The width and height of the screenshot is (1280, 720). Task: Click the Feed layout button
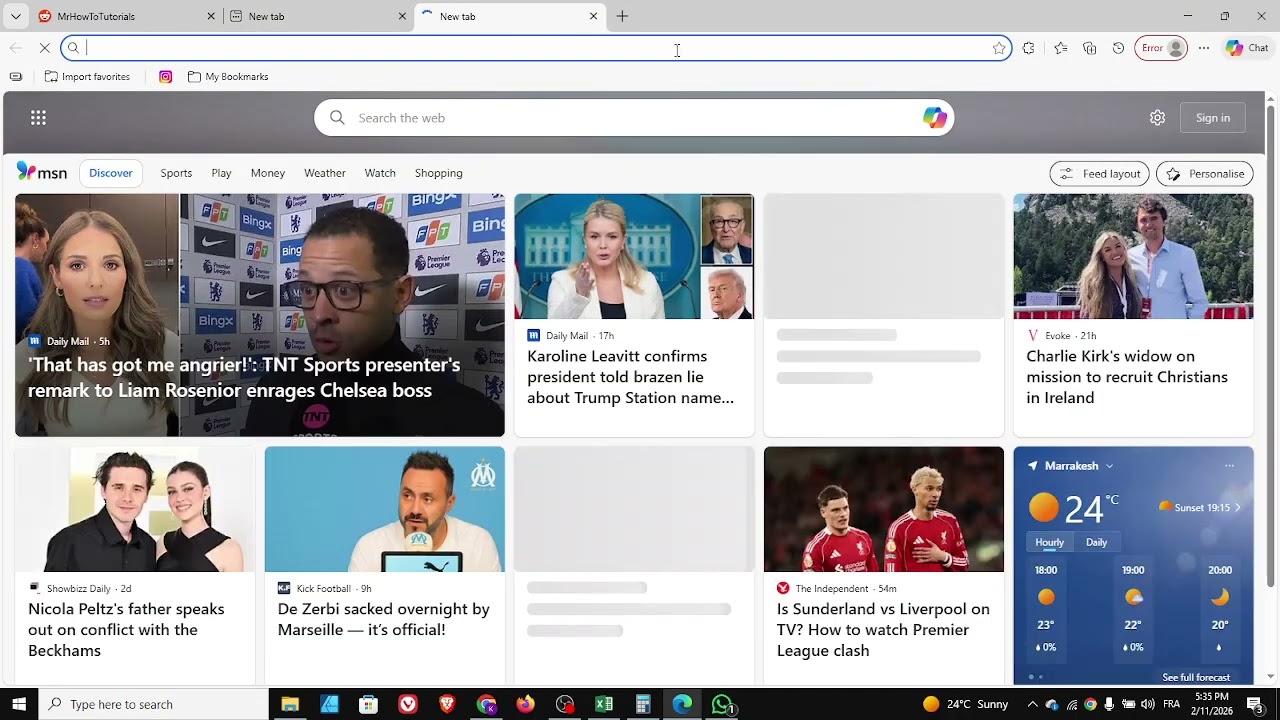tap(1100, 173)
